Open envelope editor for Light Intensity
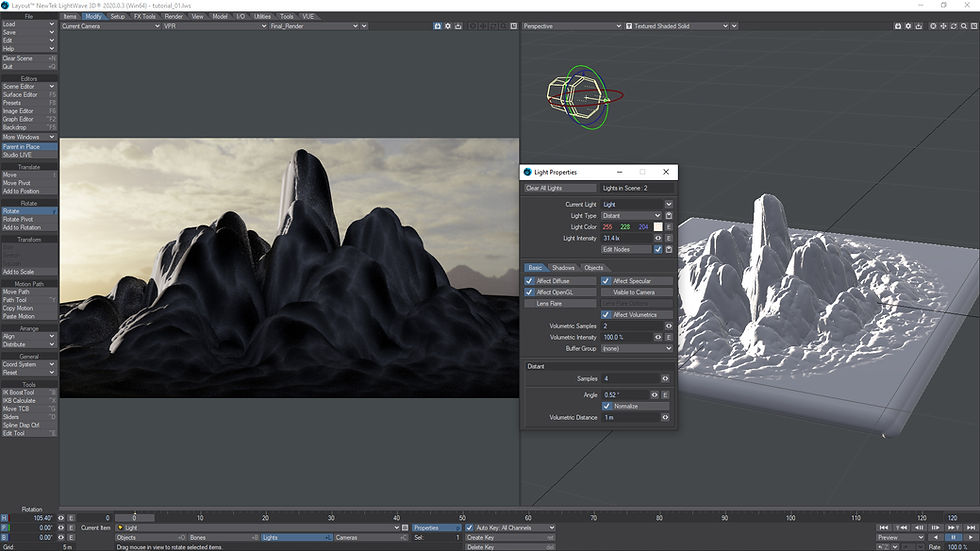The image size is (980, 551). point(669,238)
